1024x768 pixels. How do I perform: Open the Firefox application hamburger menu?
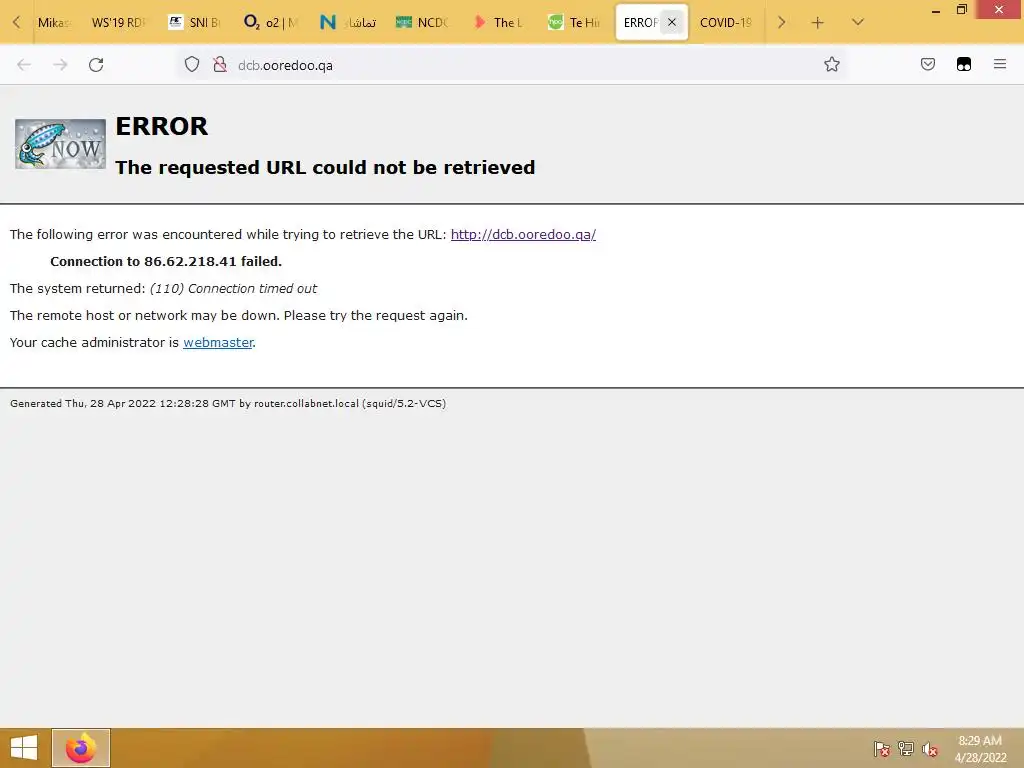click(1000, 64)
